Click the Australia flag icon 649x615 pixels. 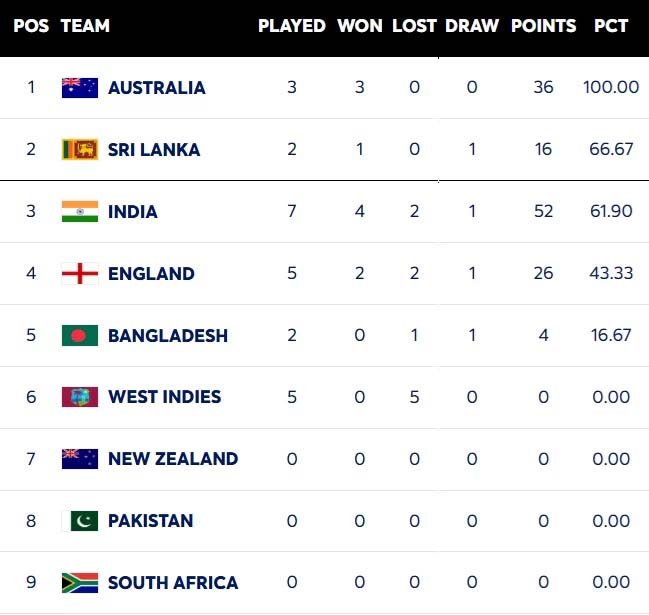80,88
